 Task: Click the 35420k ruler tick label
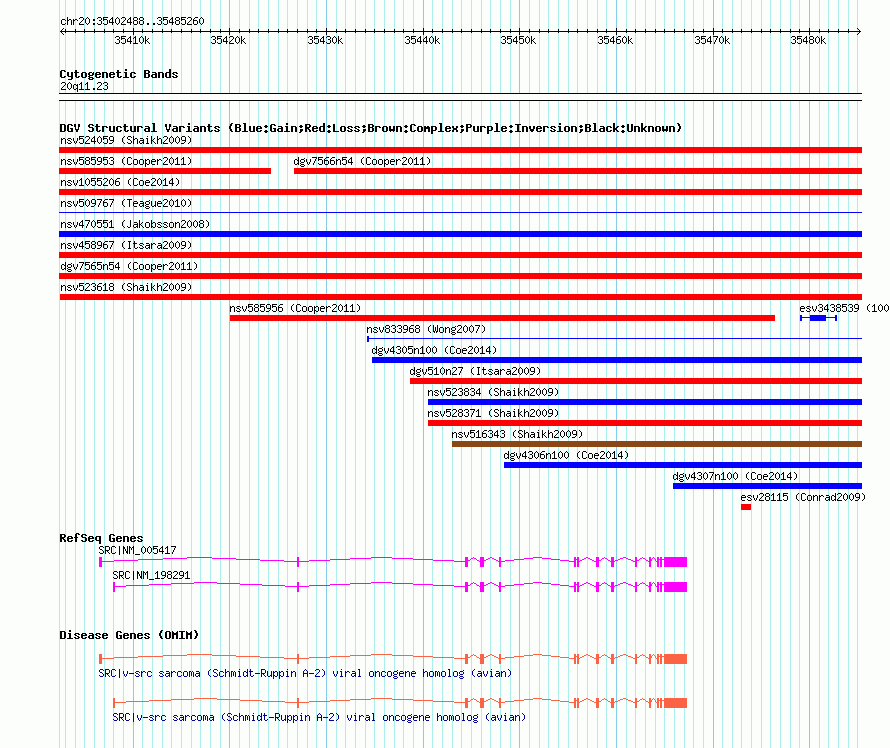tap(228, 40)
